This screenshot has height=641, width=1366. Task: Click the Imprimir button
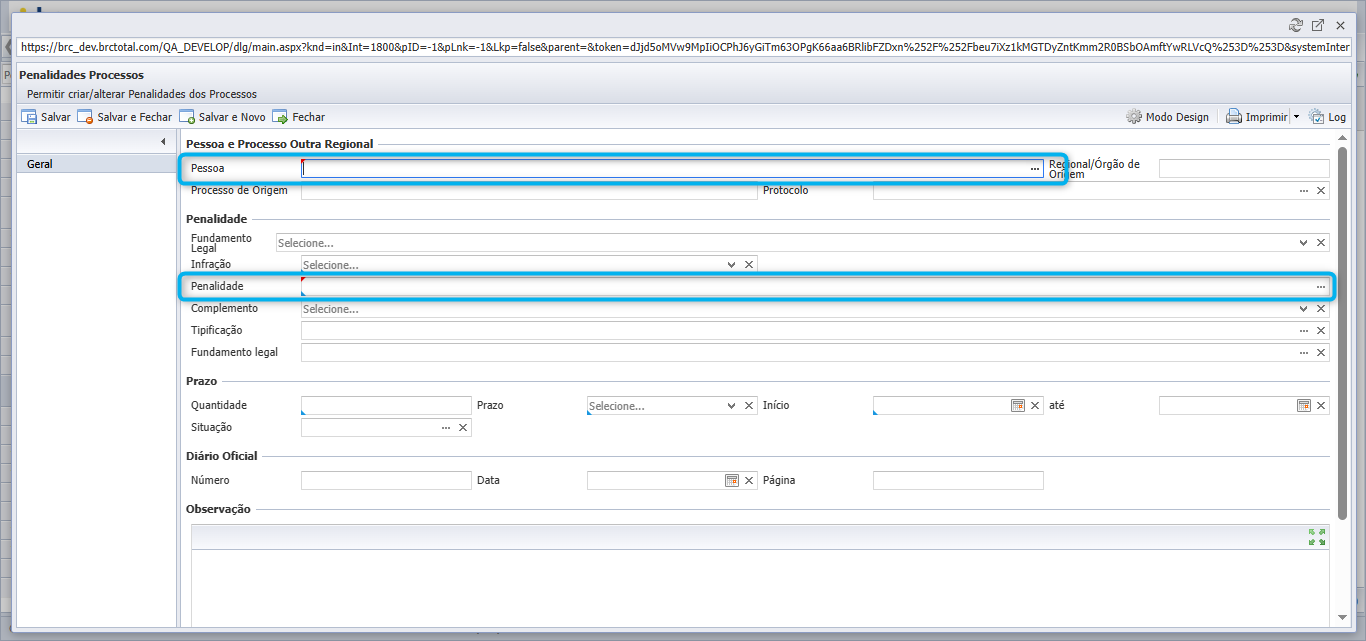1257,117
